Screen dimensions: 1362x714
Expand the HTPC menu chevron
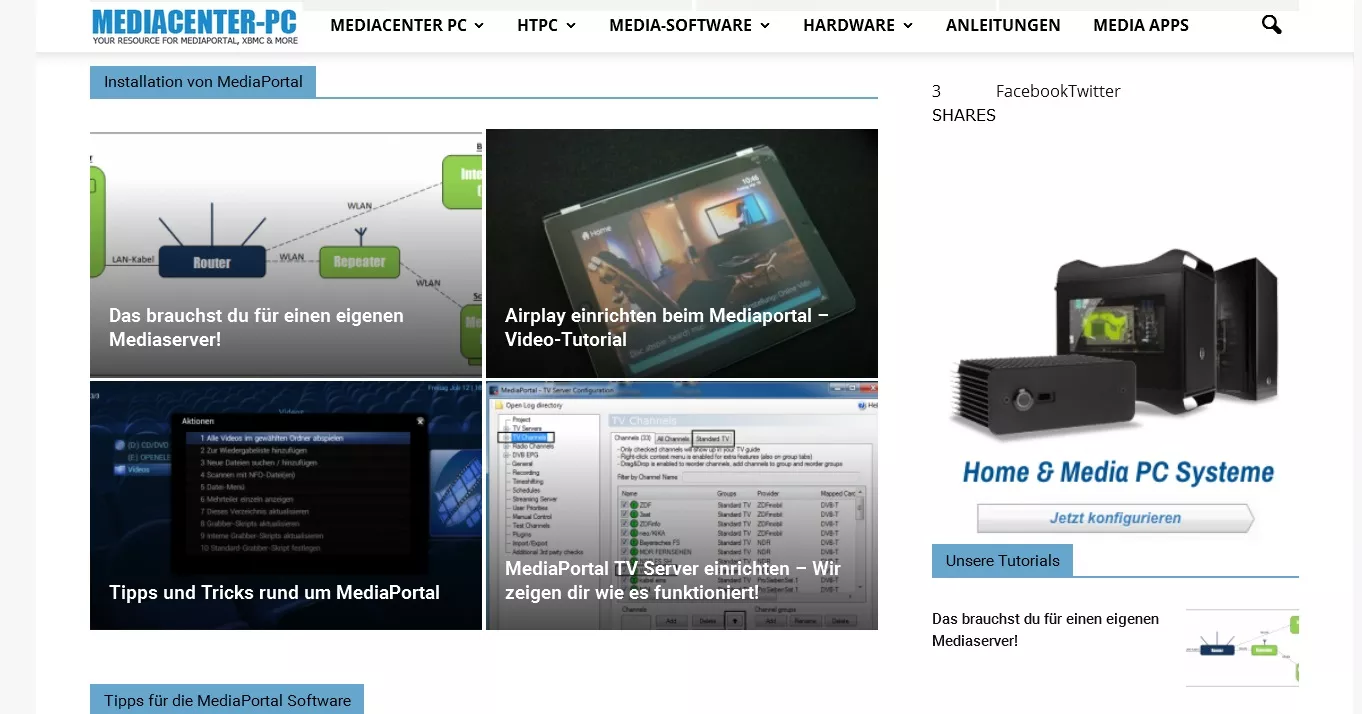[571, 26]
